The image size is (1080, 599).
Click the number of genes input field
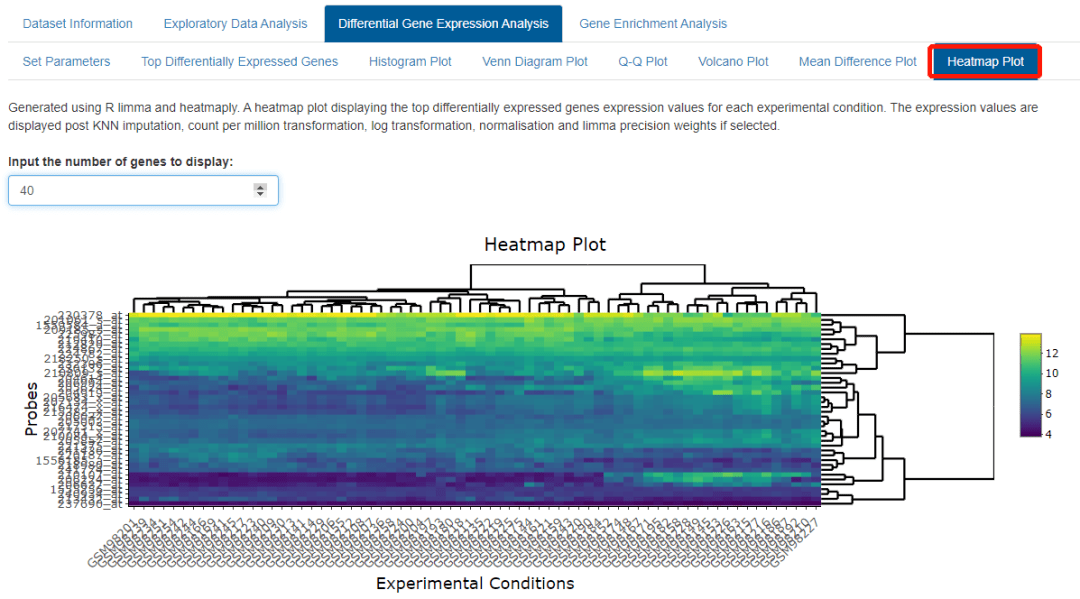pyautogui.click(x=143, y=190)
